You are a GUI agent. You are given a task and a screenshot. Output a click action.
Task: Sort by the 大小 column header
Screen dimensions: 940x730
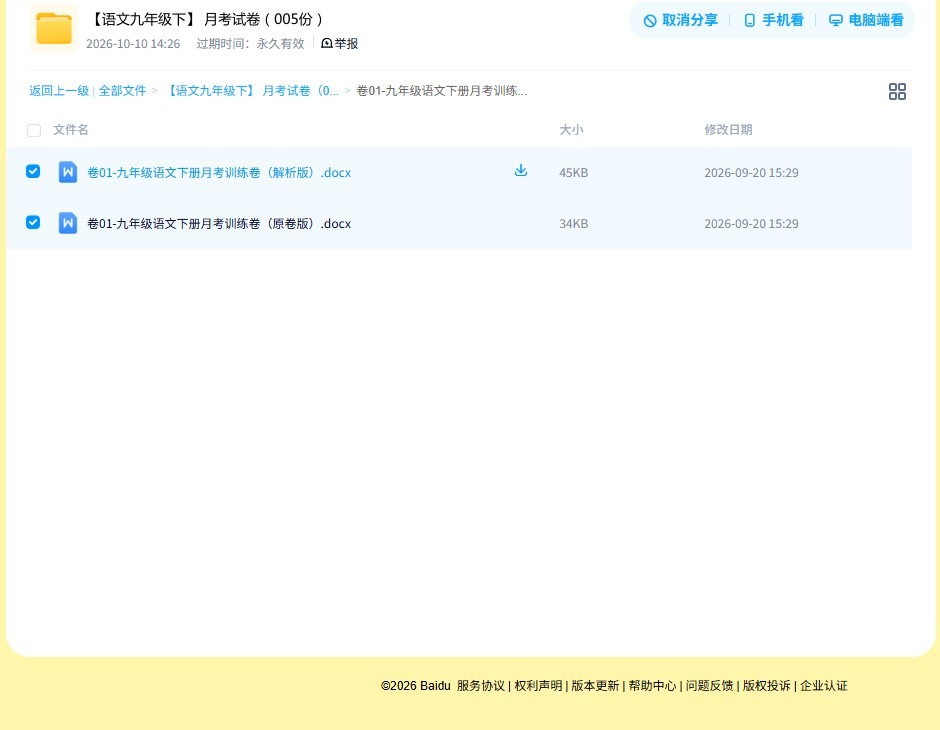pyautogui.click(x=571, y=129)
